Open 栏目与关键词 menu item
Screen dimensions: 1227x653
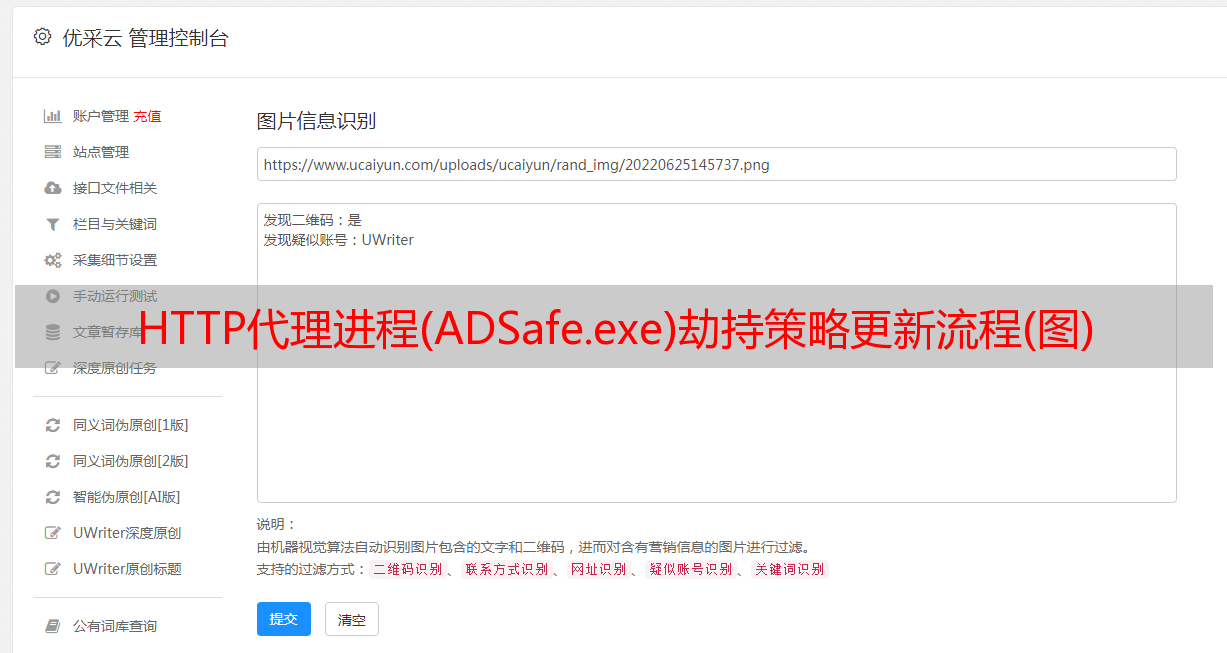pyautogui.click(x=115, y=224)
